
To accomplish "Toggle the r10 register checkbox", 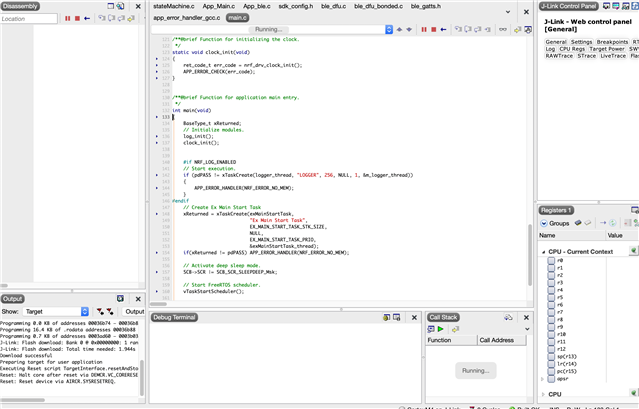I will [x=551, y=334].
